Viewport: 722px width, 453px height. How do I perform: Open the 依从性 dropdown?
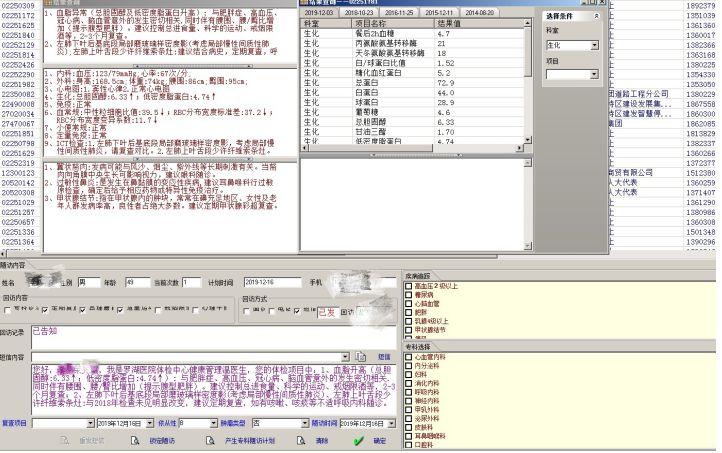tap(211, 423)
